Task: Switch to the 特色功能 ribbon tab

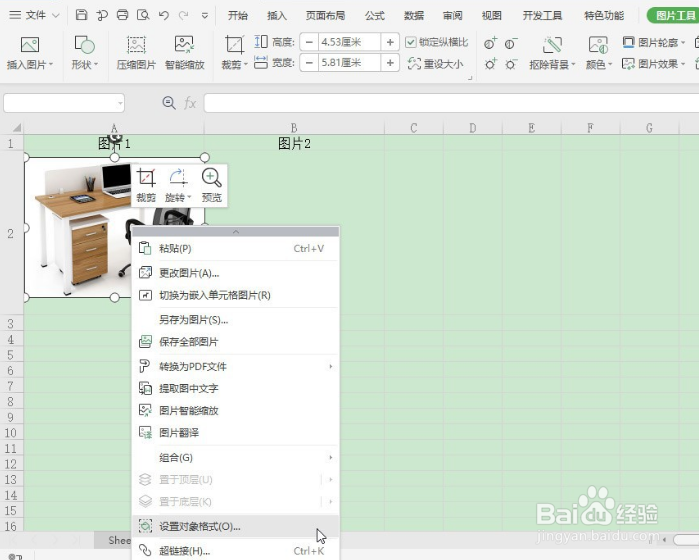Action: 604,16
